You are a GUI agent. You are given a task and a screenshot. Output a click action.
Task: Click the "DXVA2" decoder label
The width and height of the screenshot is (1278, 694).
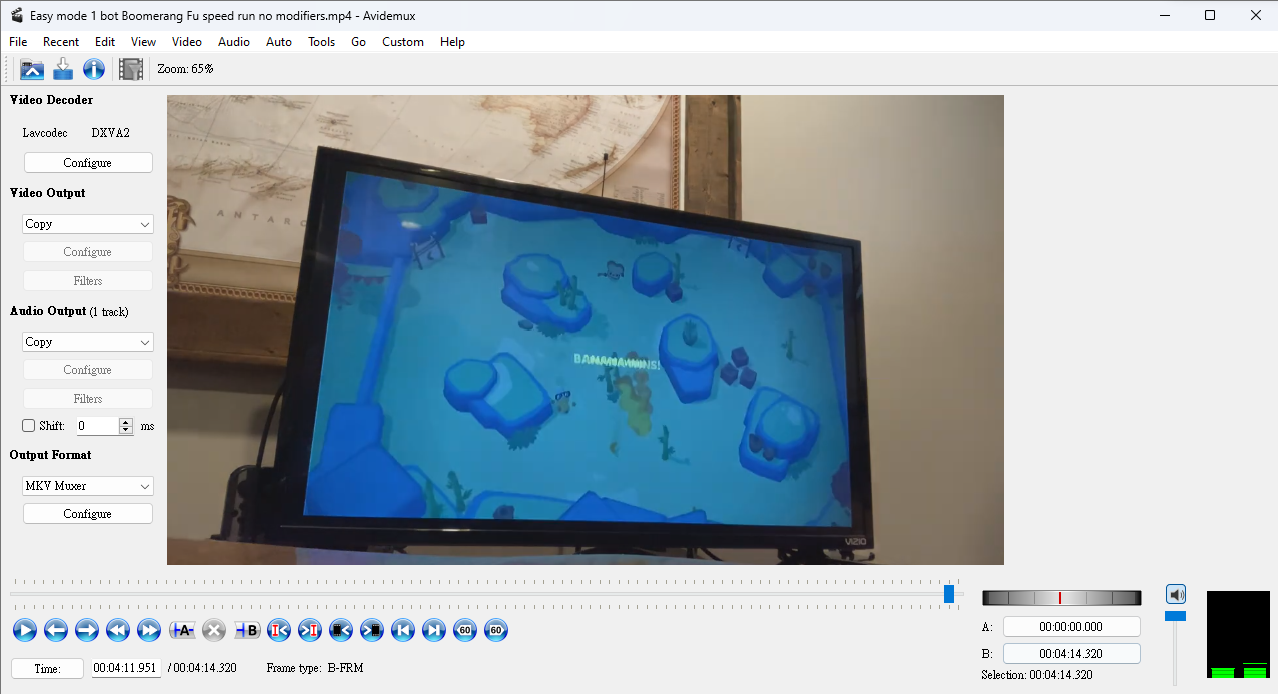(x=111, y=133)
